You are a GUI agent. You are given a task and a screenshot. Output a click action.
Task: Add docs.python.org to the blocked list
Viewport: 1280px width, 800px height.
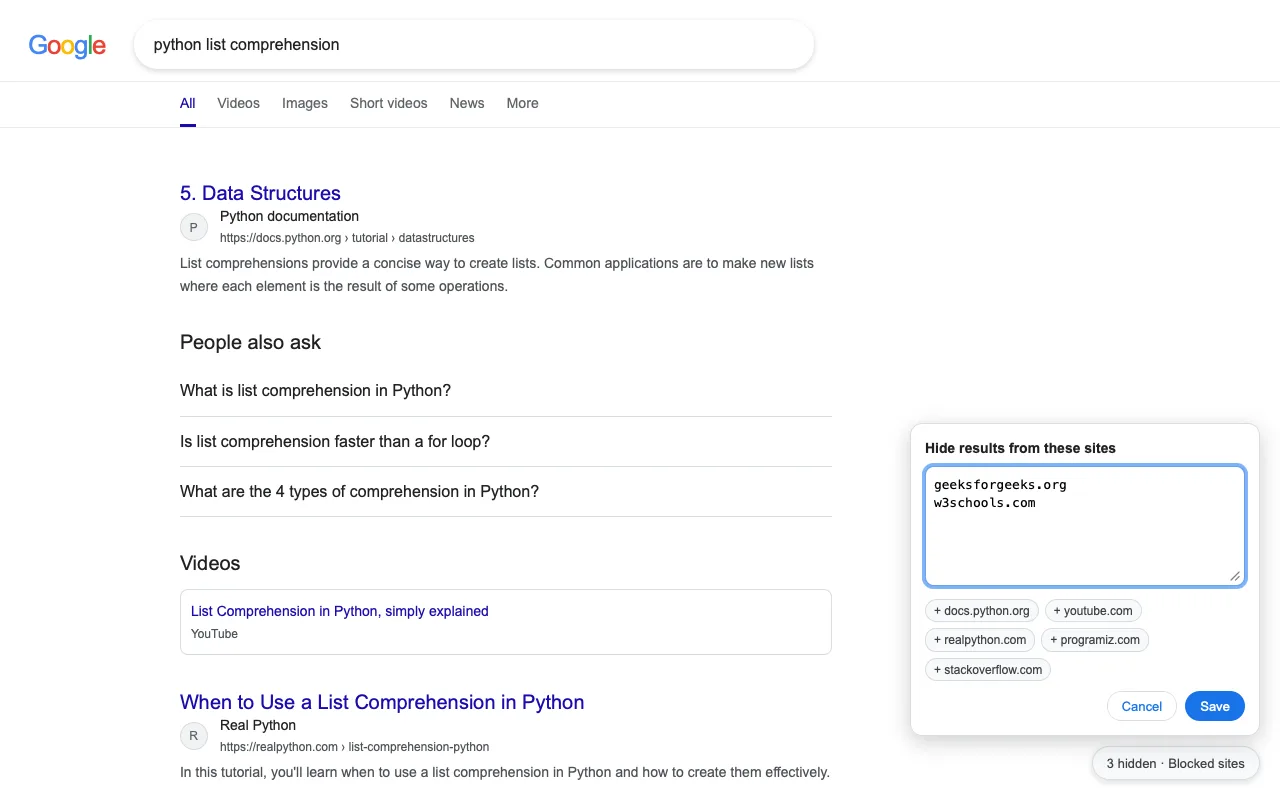click(982, 610)
